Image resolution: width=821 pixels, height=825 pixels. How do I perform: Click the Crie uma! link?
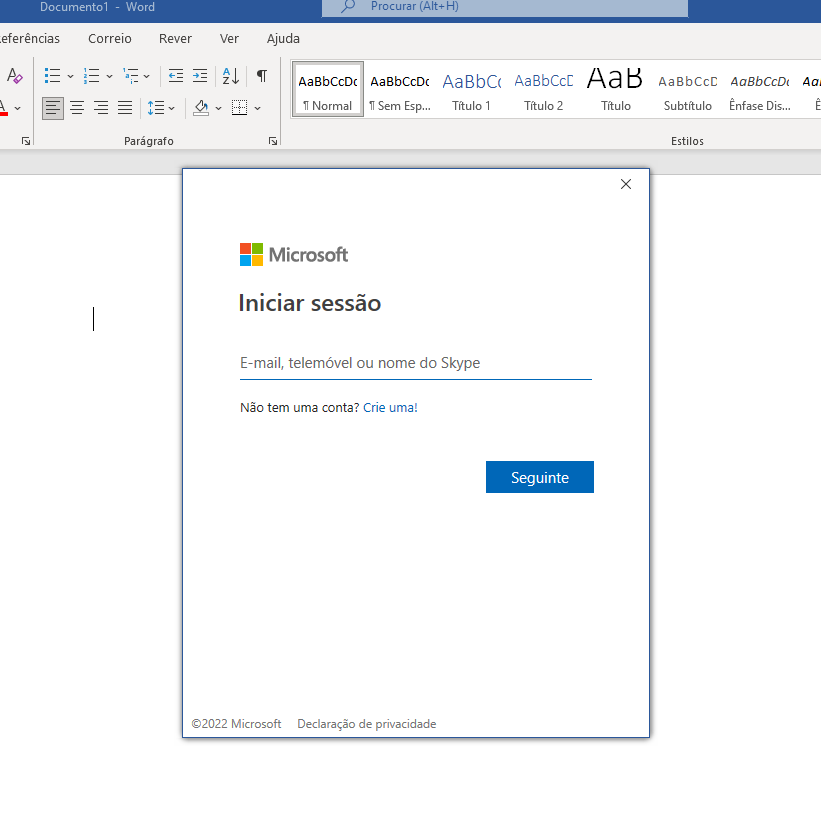pos(390,408)
